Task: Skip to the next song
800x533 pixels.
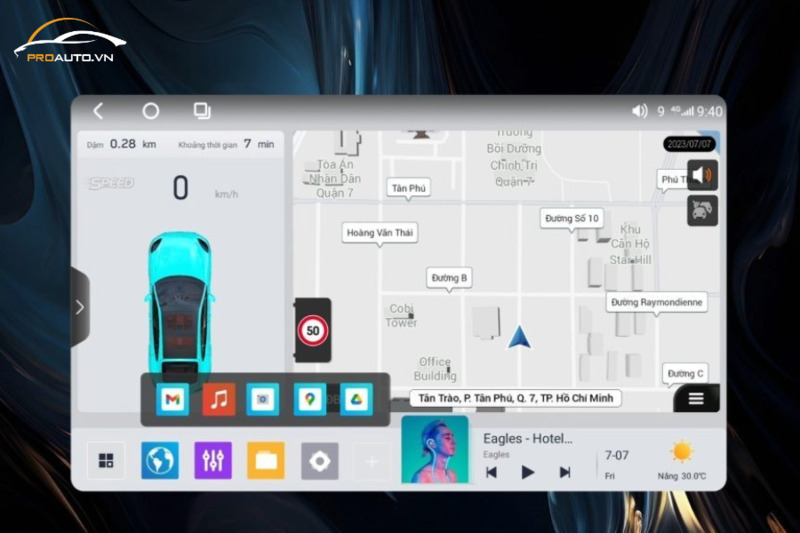Action: 565,472
